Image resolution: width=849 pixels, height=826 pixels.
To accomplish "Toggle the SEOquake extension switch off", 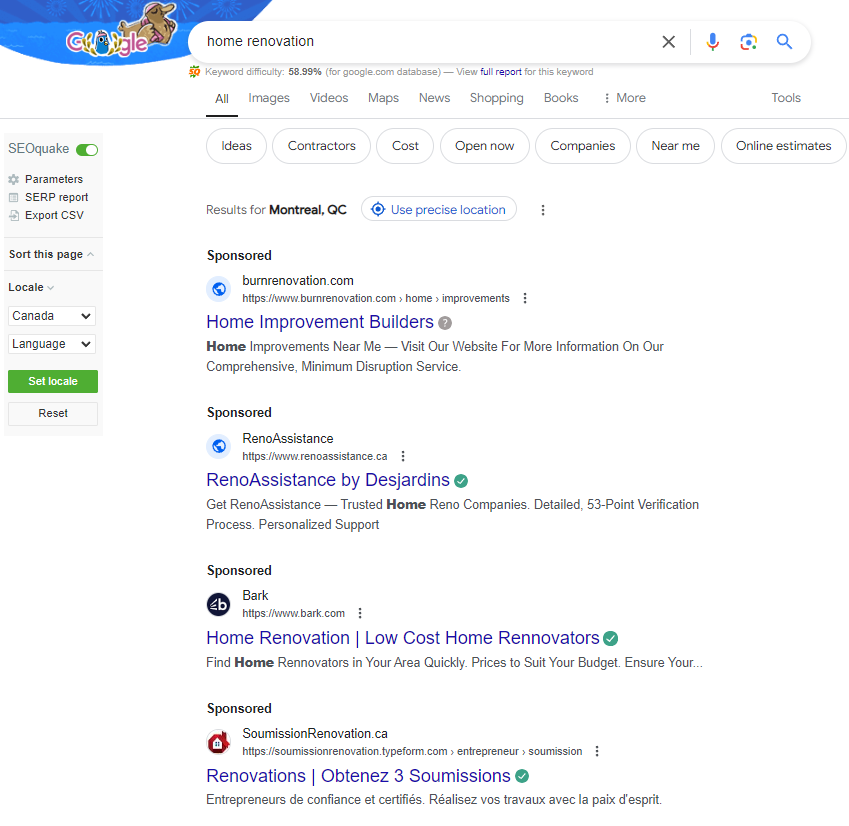I will 86,148.
